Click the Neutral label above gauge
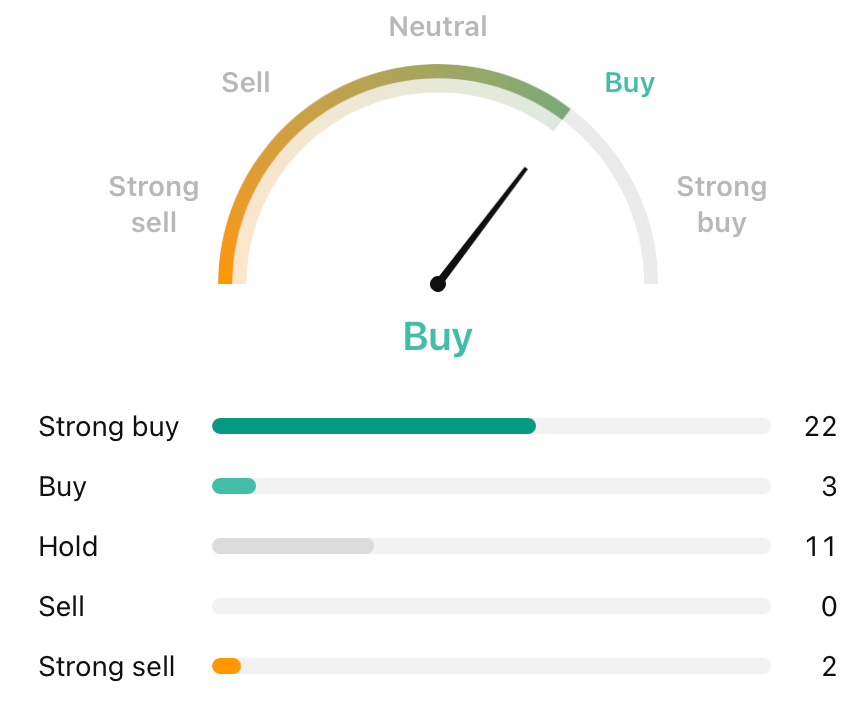 (x=437, y=27)
